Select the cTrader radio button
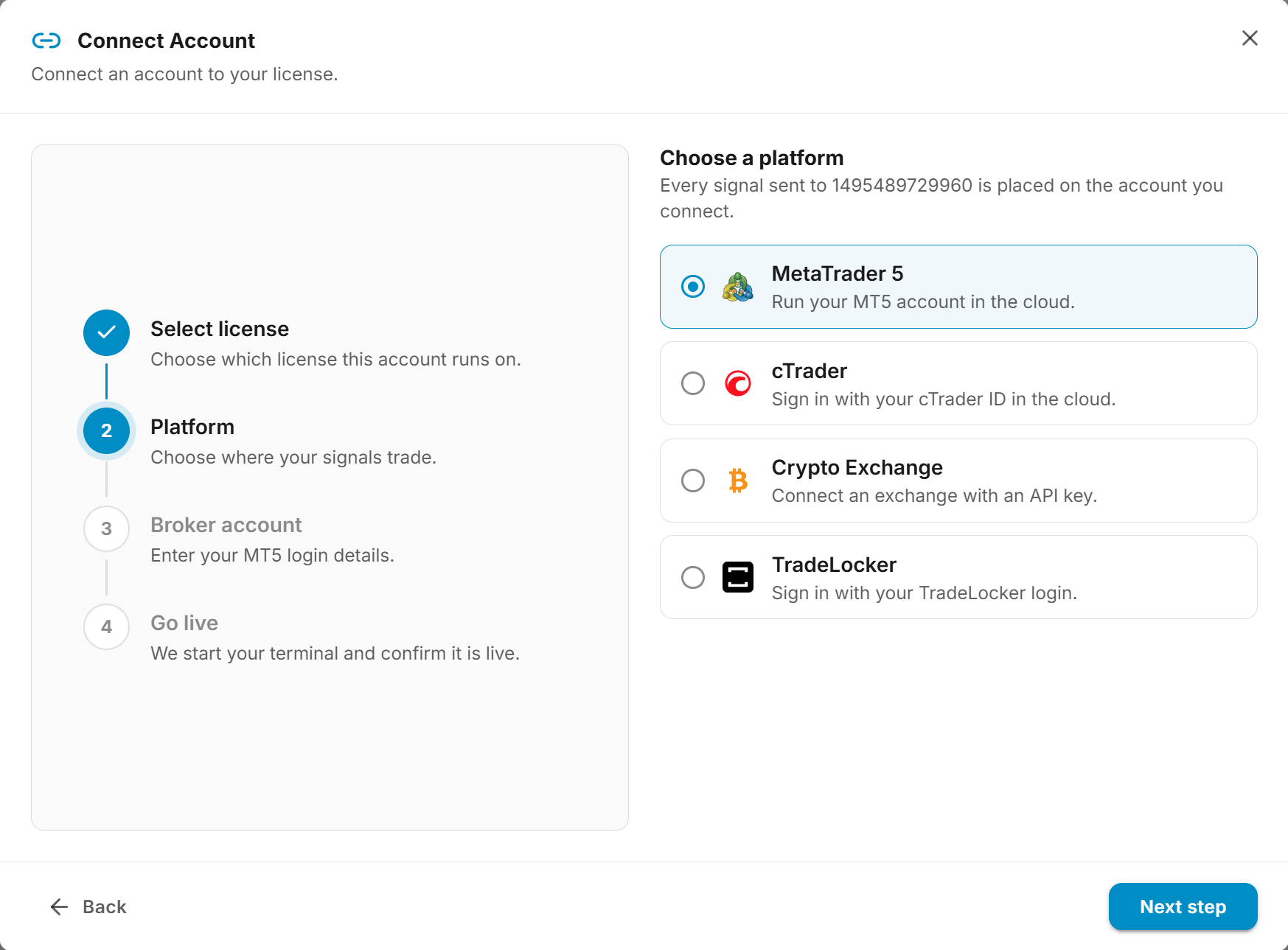The width and height of the screenshot is (1288, 950). 693,383
